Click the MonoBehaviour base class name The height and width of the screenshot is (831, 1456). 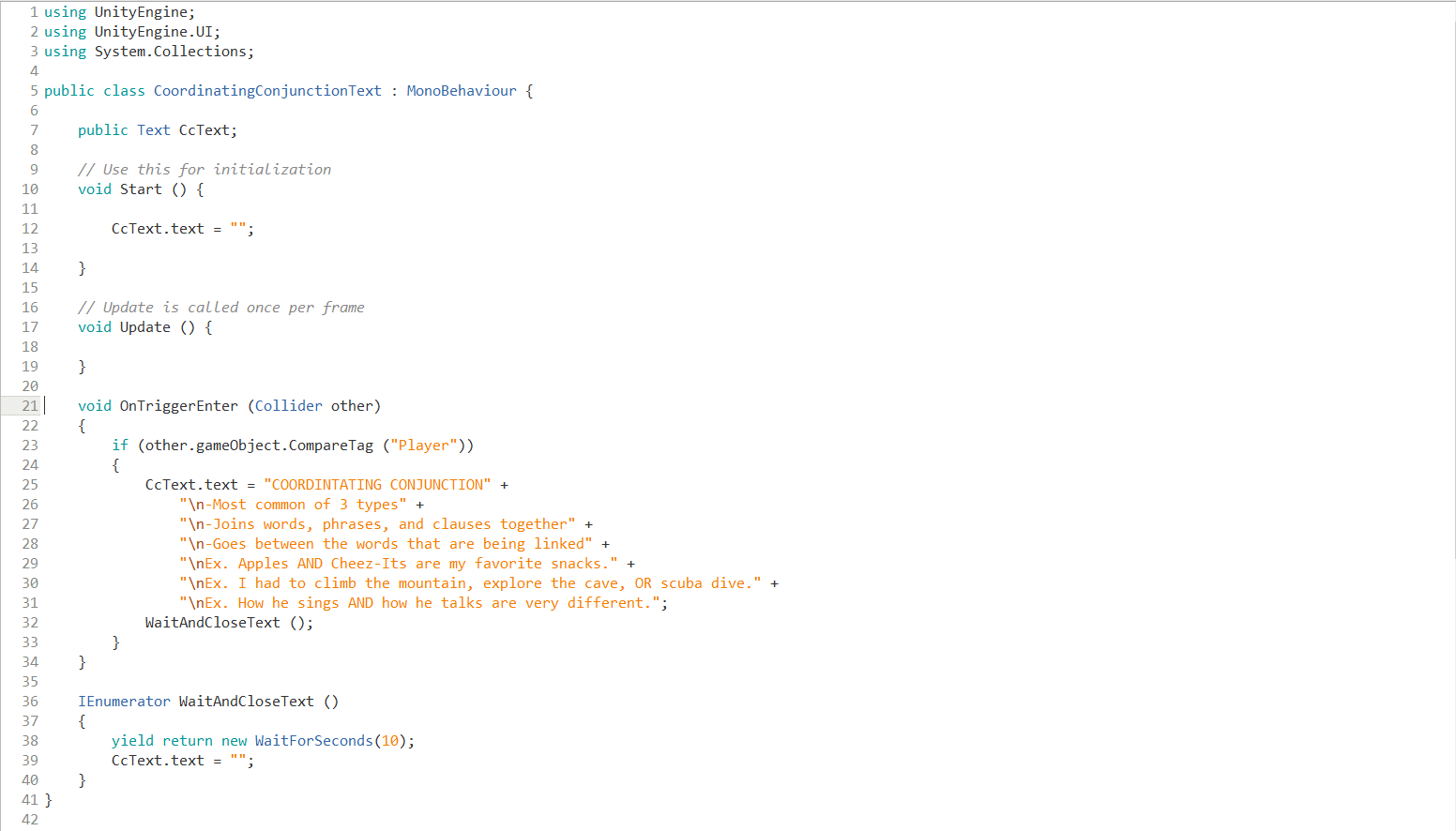click(462, 91)
